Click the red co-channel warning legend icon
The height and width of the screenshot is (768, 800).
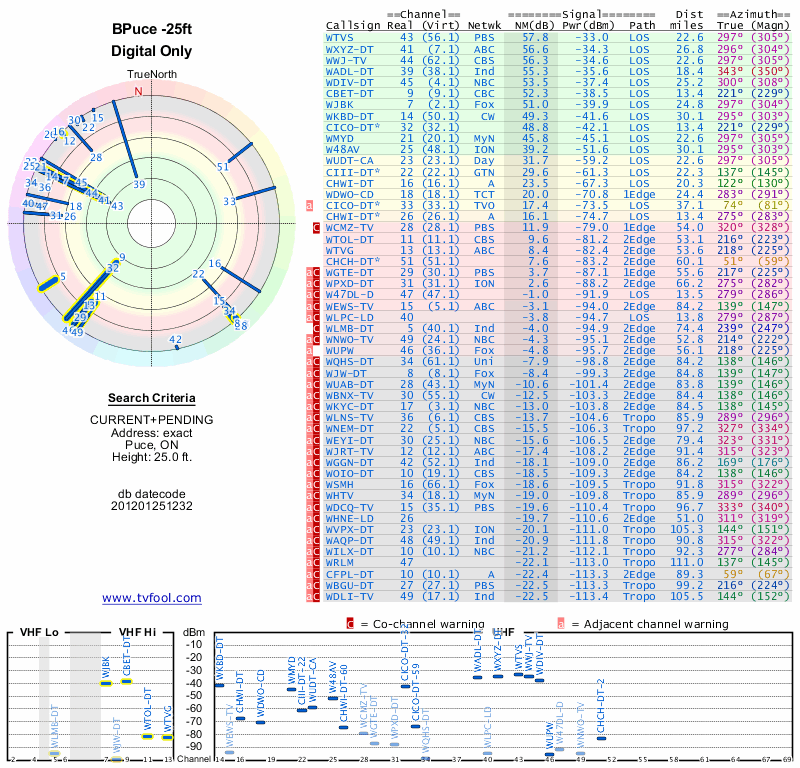click(x=350, y=624)
